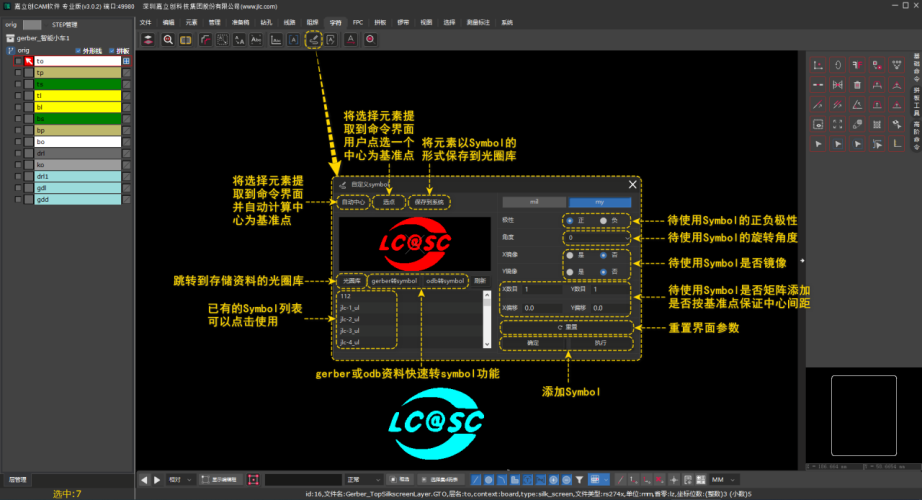Open the first dropdown in bottom bar

pyautogui.click(x=179, y=480)
